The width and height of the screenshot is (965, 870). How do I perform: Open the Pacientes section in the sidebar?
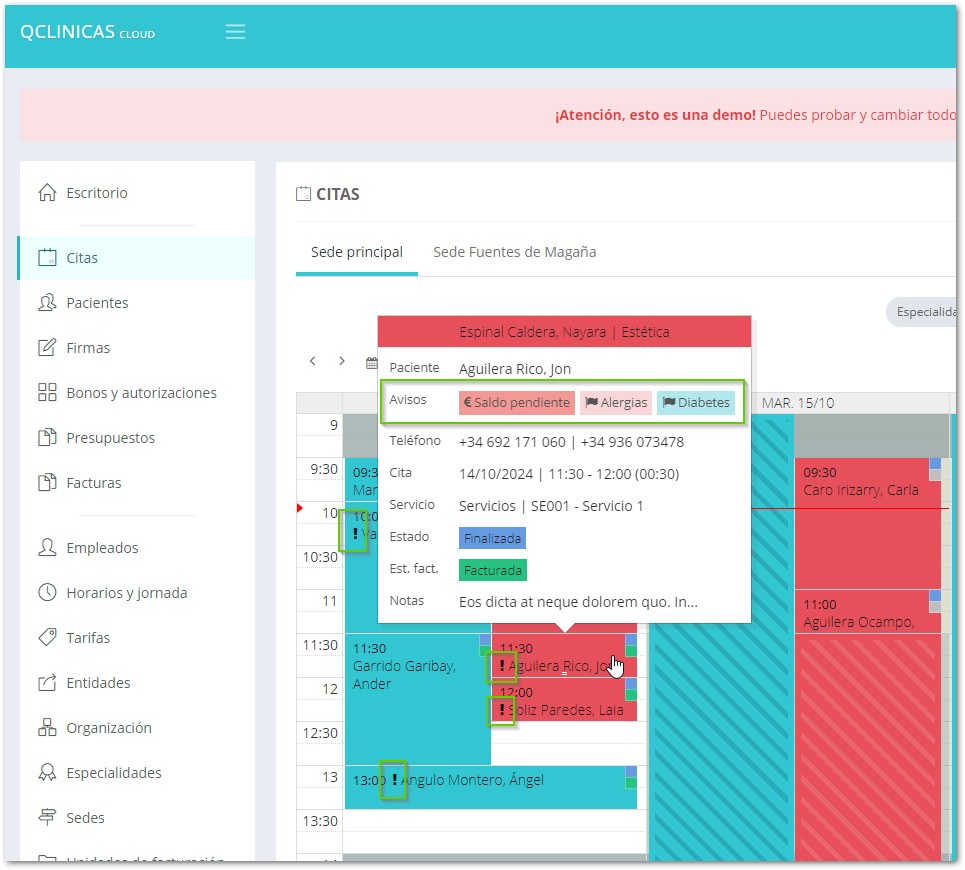click(x=97, y=303)
